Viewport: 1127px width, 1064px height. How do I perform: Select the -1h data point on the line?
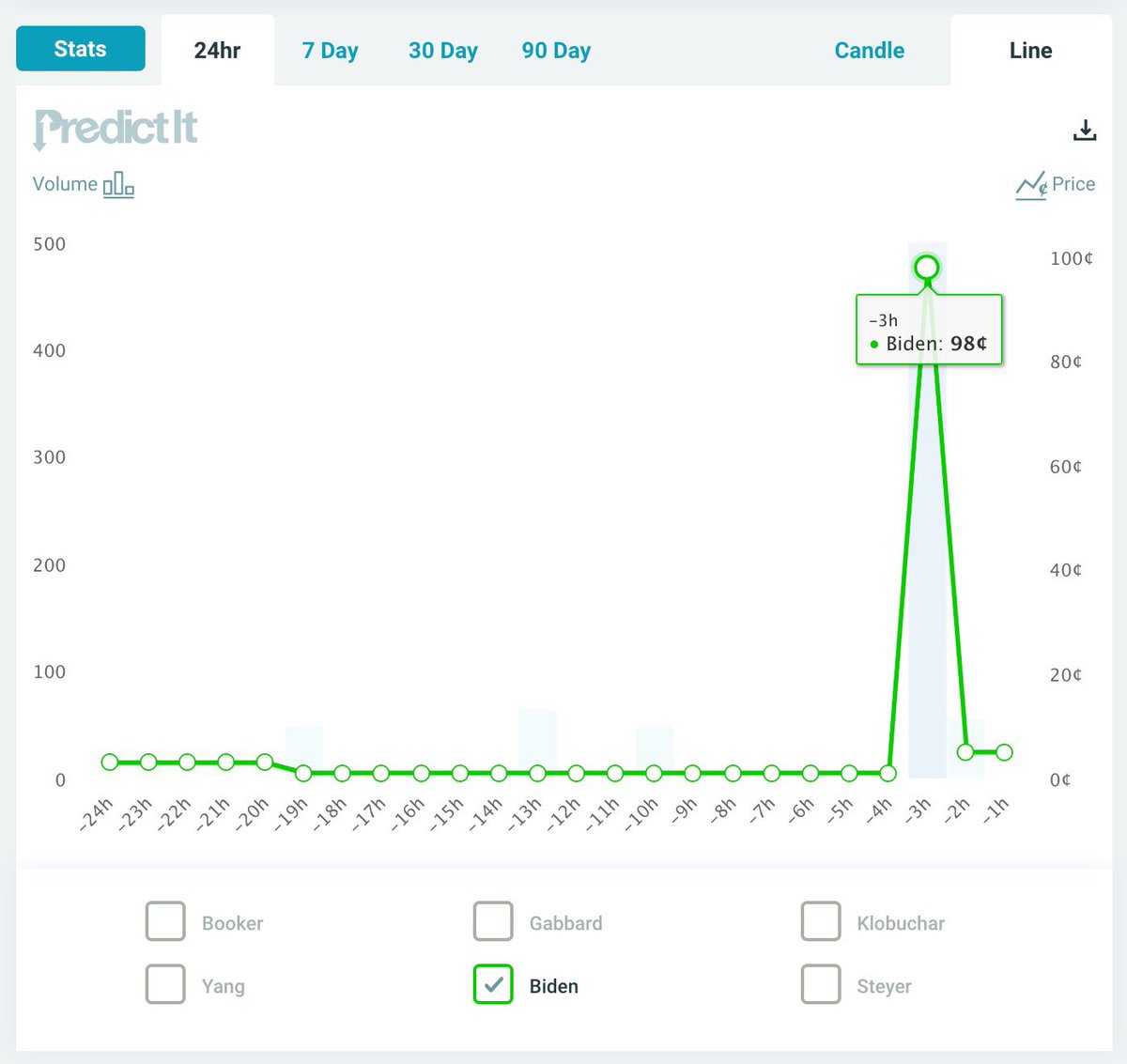point(1004,751)
